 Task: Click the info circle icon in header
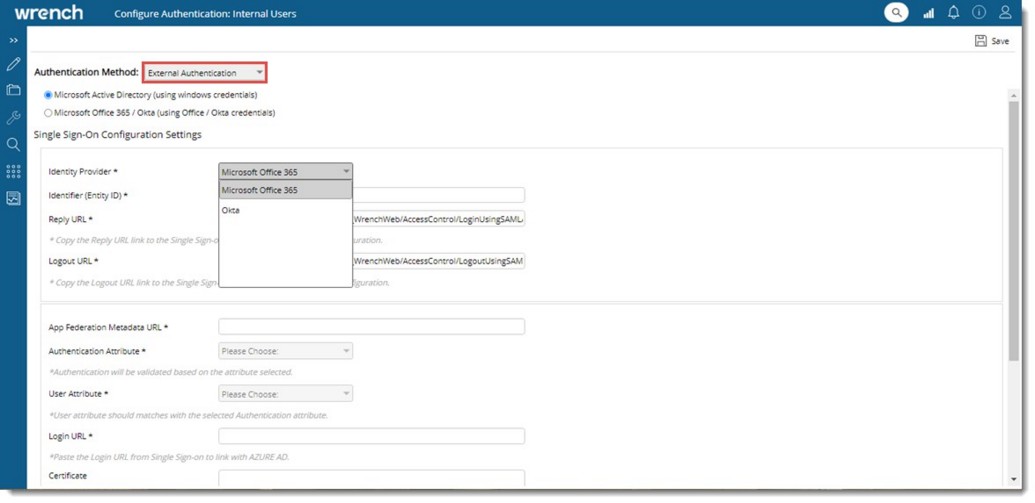(979, 13)
